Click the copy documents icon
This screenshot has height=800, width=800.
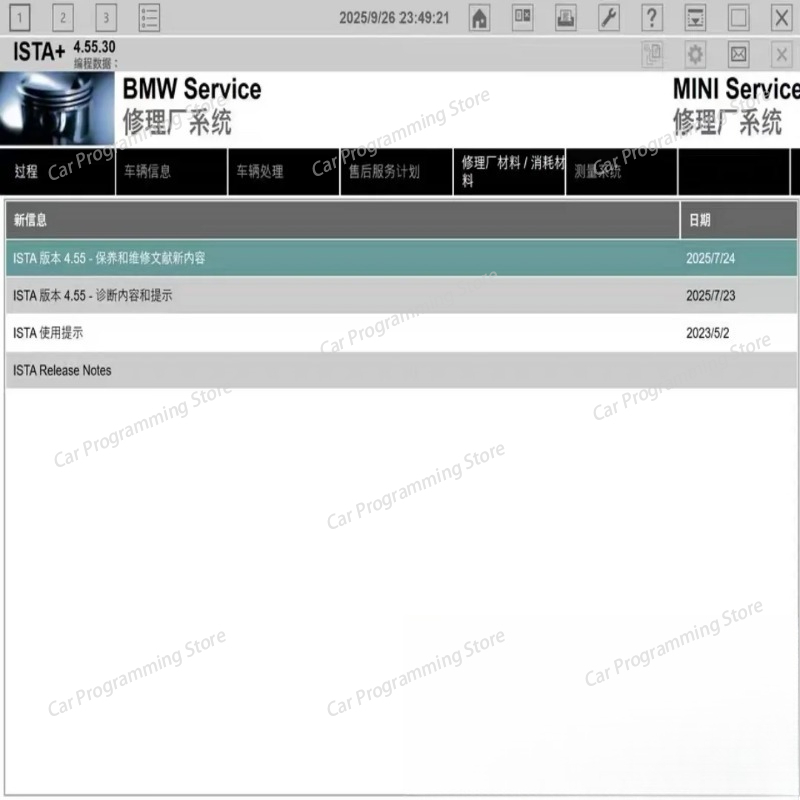[652, 54]
